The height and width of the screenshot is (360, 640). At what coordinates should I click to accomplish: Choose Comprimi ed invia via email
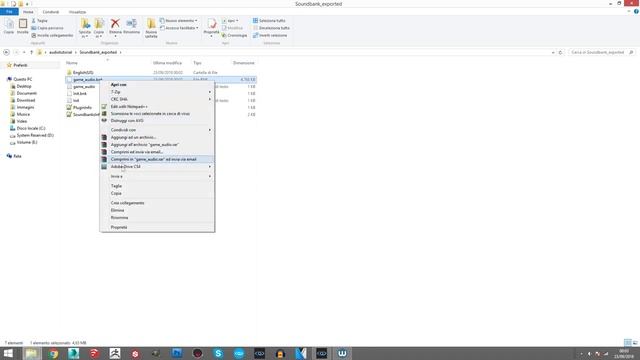(157, 152)
